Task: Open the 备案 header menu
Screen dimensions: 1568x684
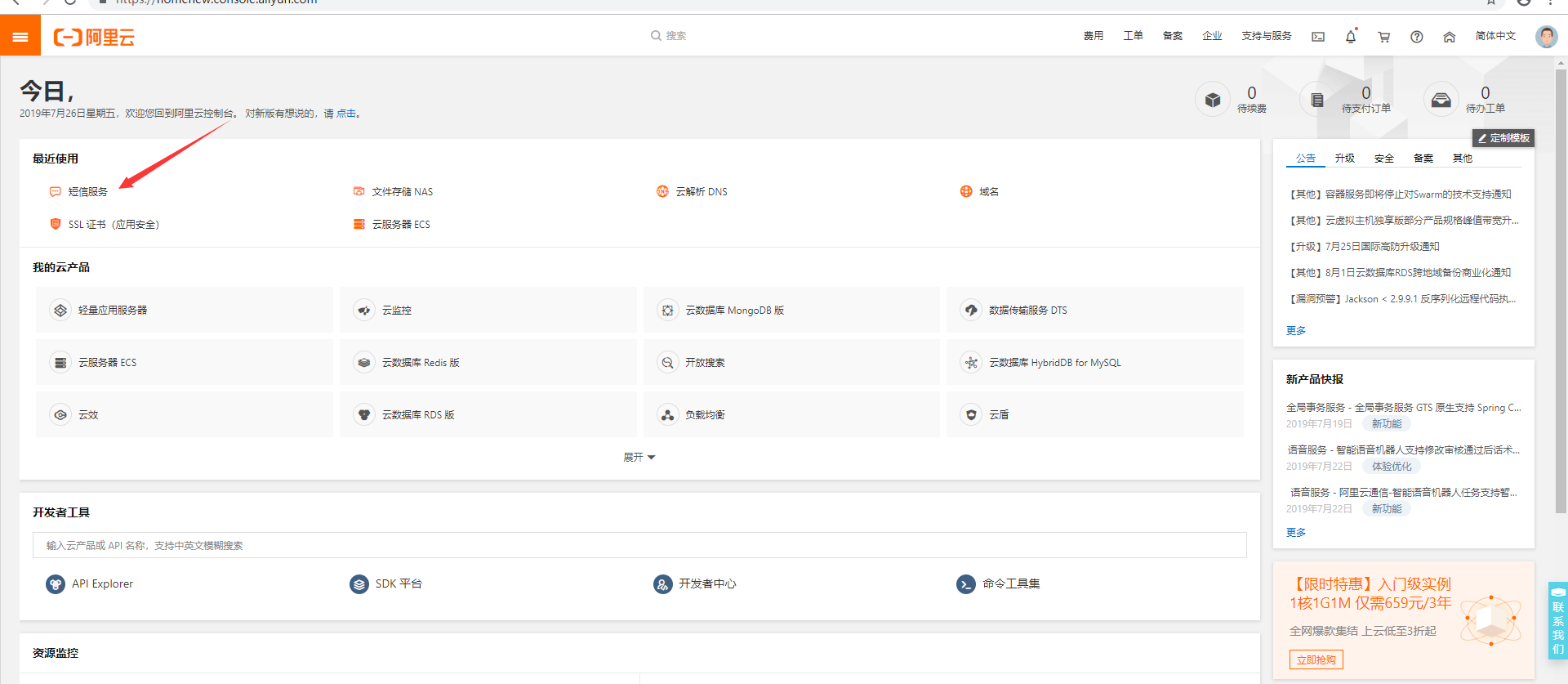Action: [x=1173, y=36]
